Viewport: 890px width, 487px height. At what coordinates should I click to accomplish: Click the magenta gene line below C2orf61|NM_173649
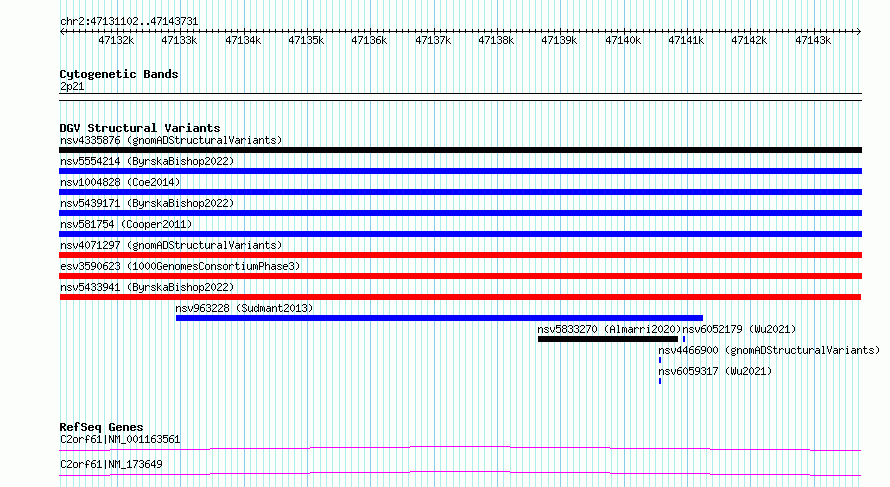coord(460,473)
